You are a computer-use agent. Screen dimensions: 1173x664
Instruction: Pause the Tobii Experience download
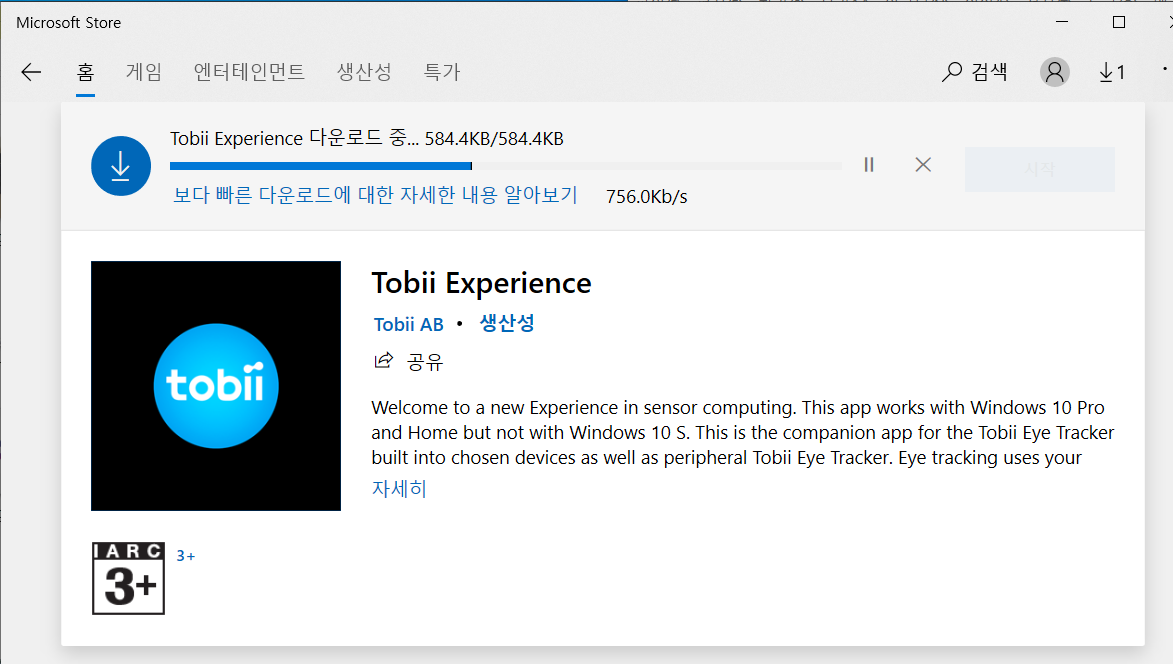click(869, 165)
